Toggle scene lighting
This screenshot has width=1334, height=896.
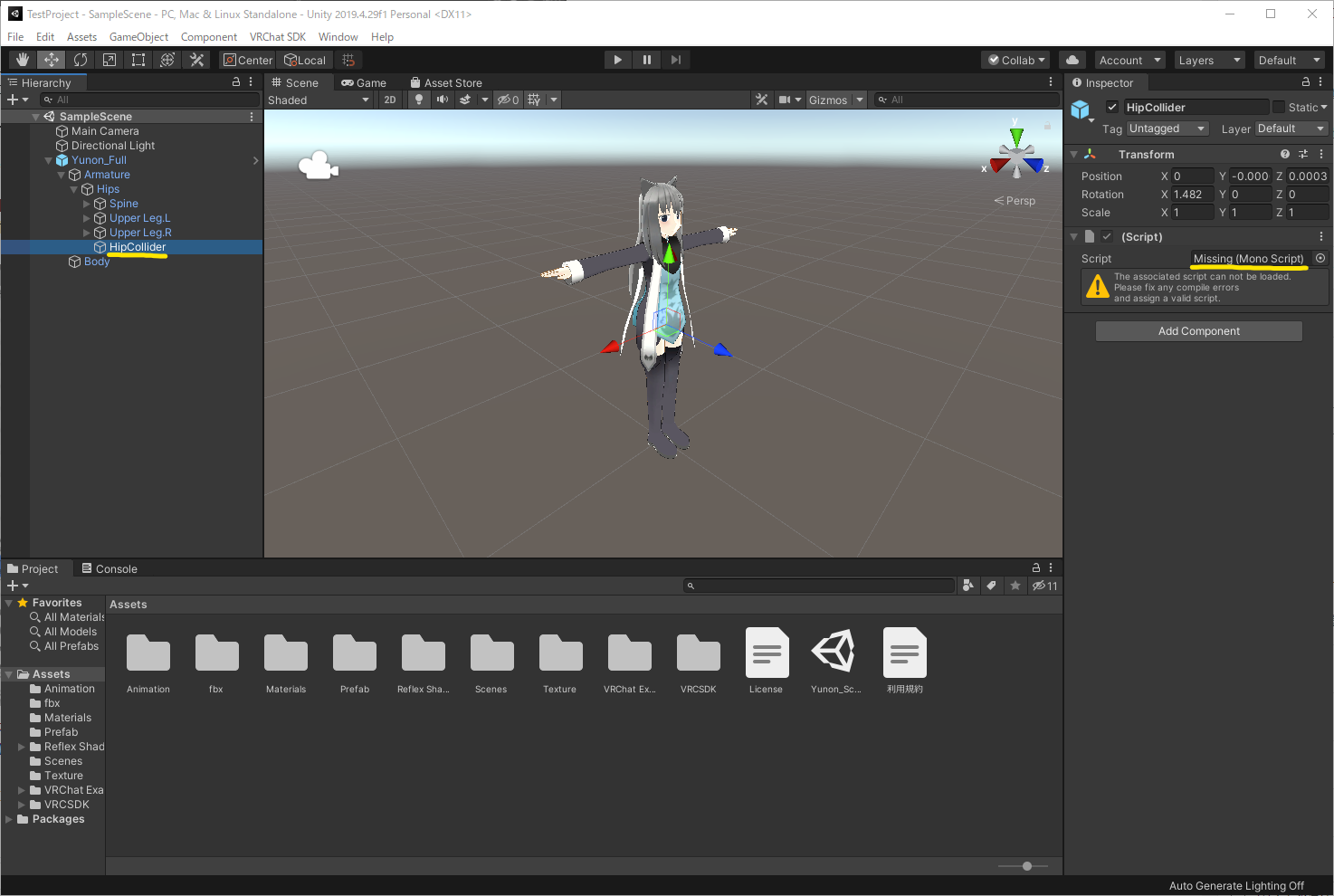coord(419,100)
